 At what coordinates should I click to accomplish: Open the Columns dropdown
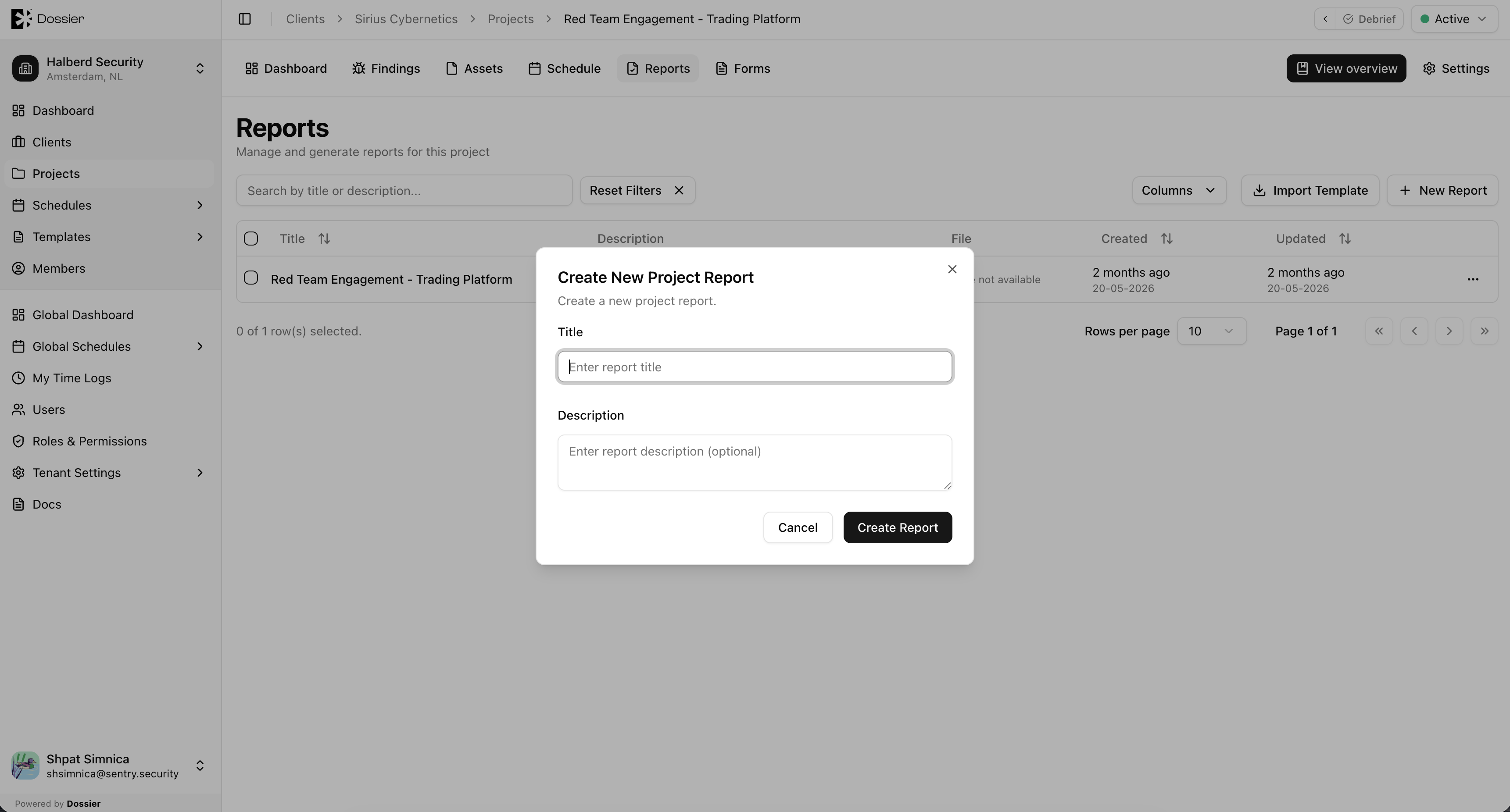[x=1179, y=190]
